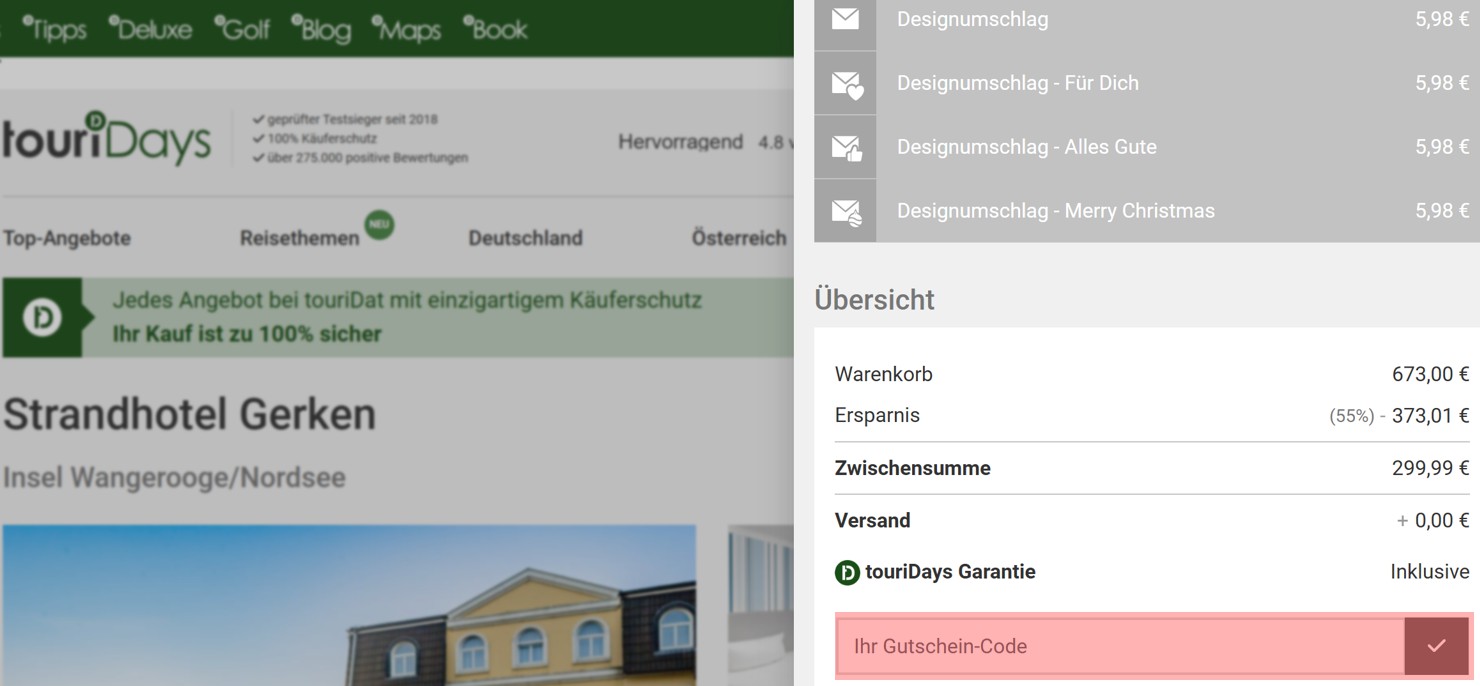Choose the Designumschlag - Merry Christmas option
Screen dimensions: 1480x686
click(1100, 210)
